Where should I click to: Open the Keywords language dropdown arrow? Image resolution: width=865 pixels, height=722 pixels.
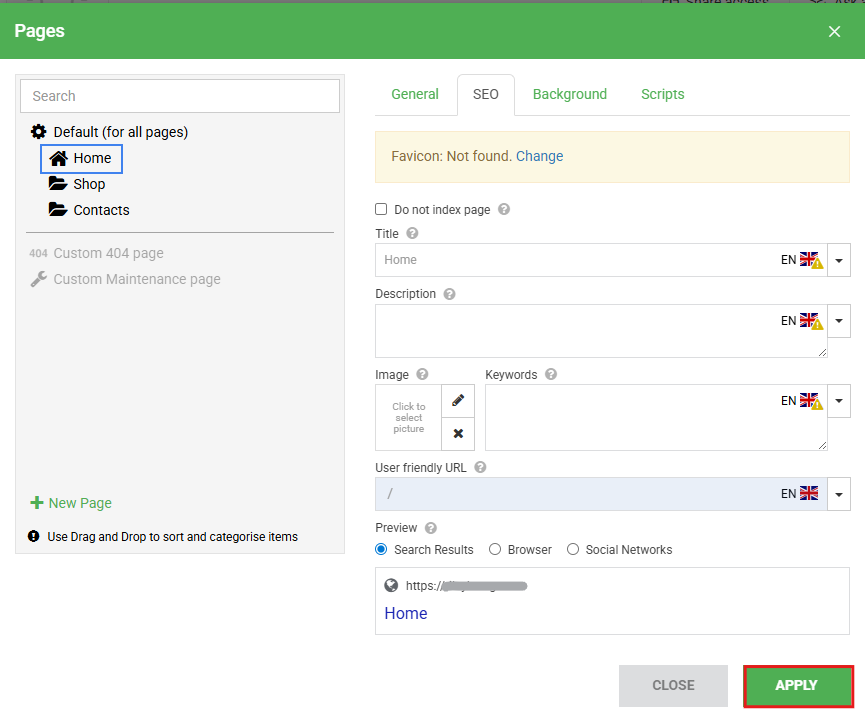(839, 401)
